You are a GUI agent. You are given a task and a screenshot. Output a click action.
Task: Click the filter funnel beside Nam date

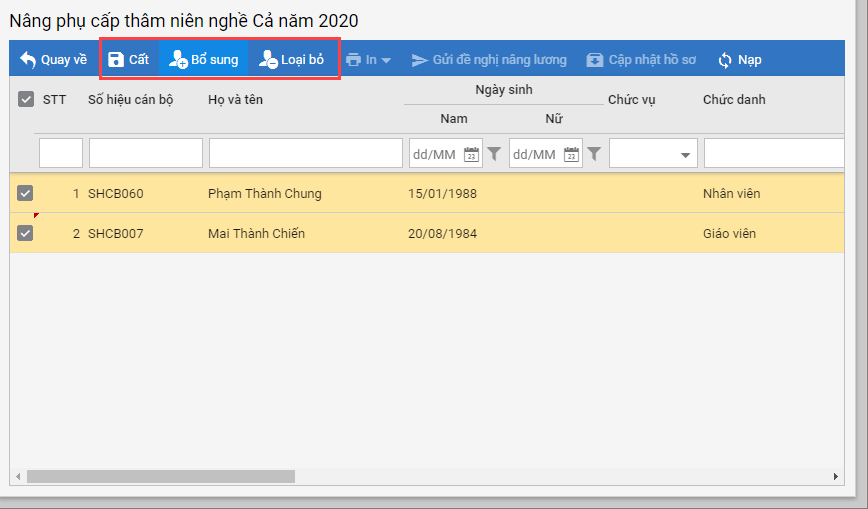(x=494, y=154)
